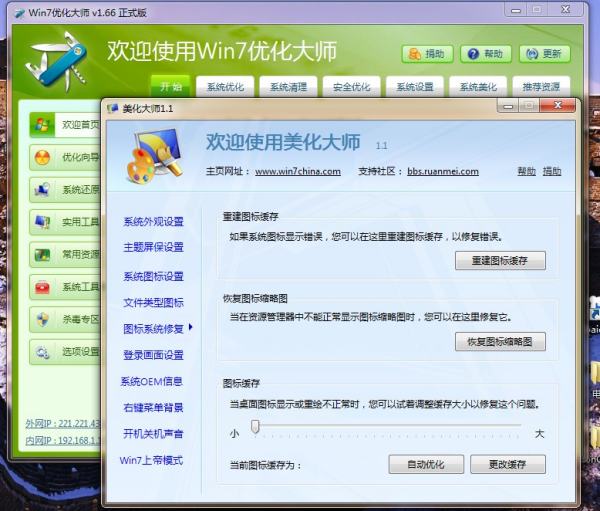The image size is (600, 511).
Task: Select 系统外观设置 in the sidebar
Action: click(x=153, y=222)
